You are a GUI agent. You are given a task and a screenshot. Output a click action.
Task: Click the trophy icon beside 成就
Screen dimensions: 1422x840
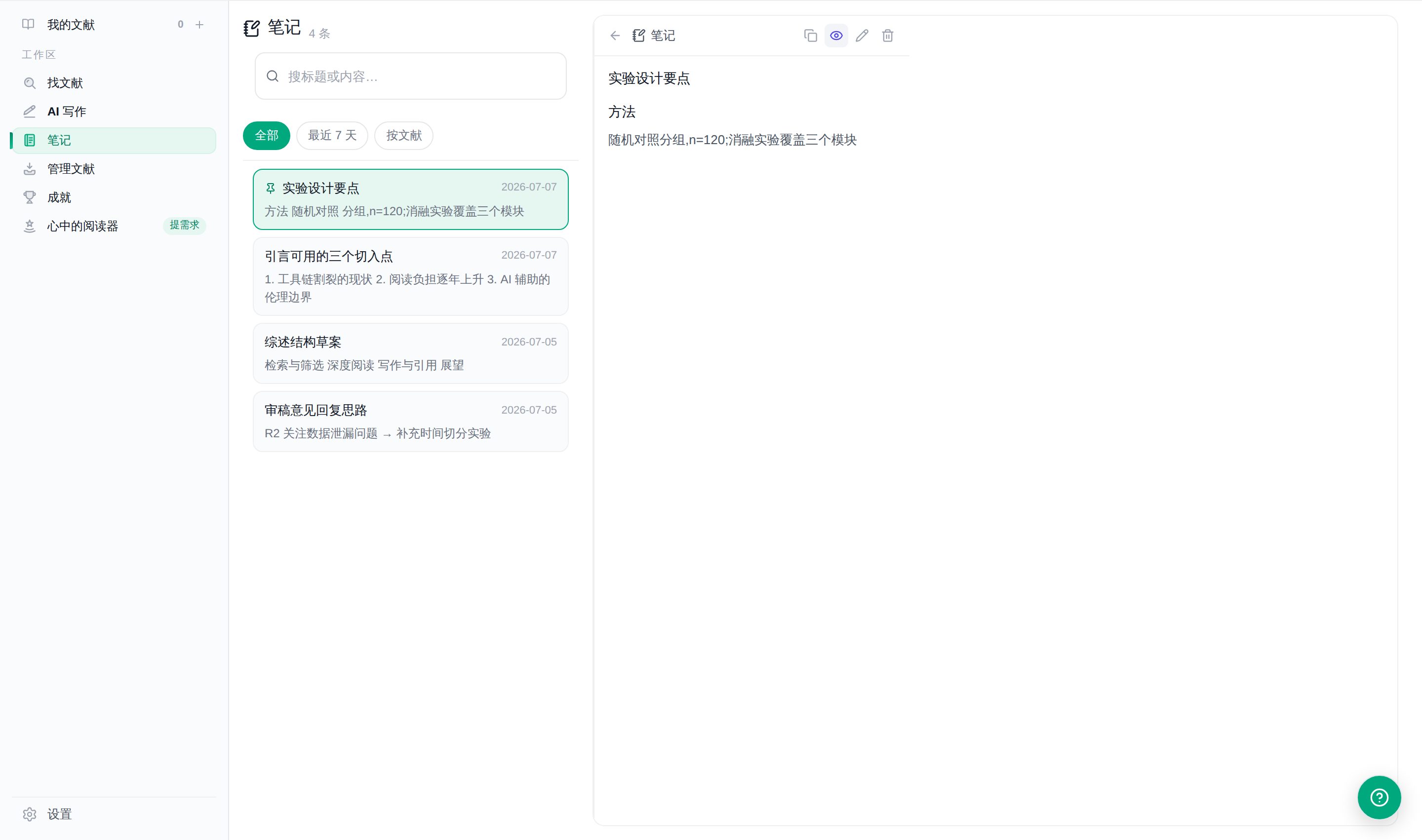(30, 197)
